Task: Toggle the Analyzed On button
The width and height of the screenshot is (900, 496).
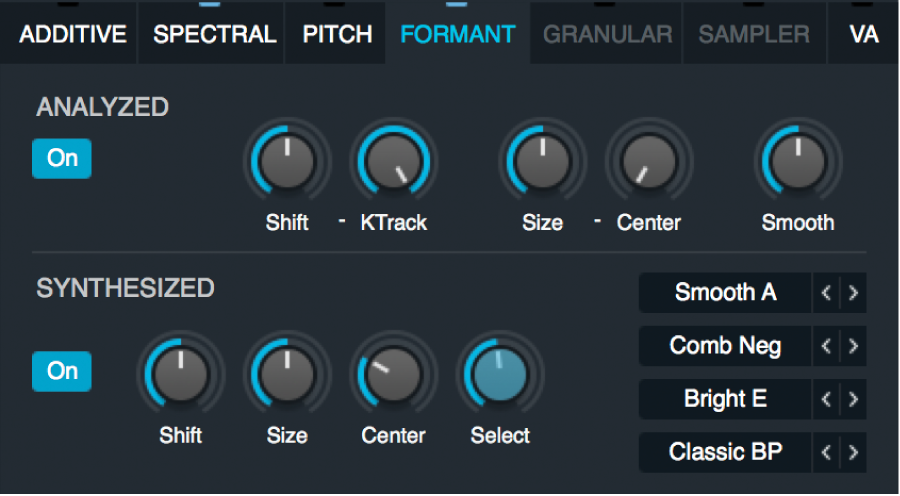Action: click(62, 159)
